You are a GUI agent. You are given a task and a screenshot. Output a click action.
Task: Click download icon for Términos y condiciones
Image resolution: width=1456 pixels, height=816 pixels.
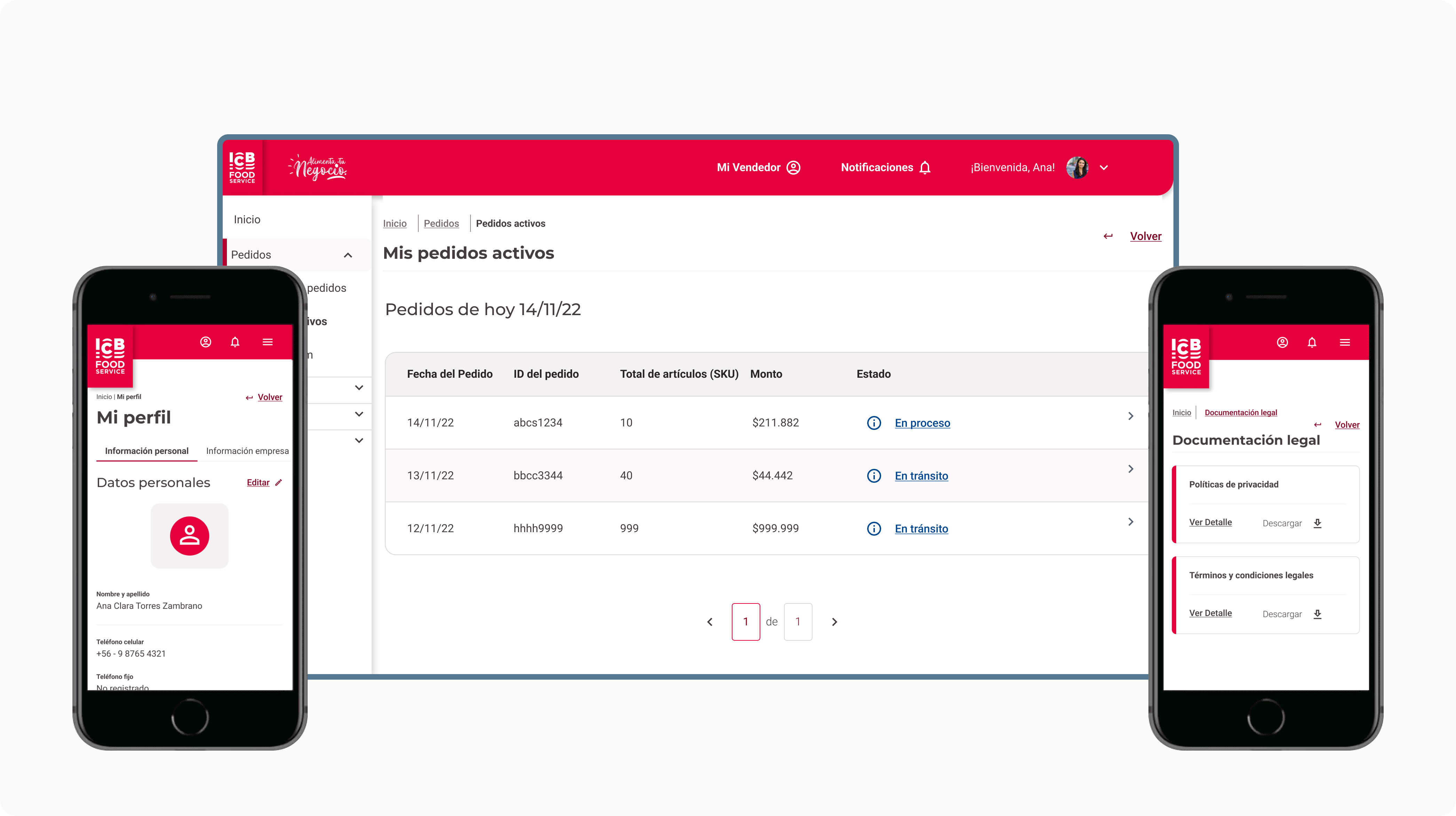[1317, 614]
